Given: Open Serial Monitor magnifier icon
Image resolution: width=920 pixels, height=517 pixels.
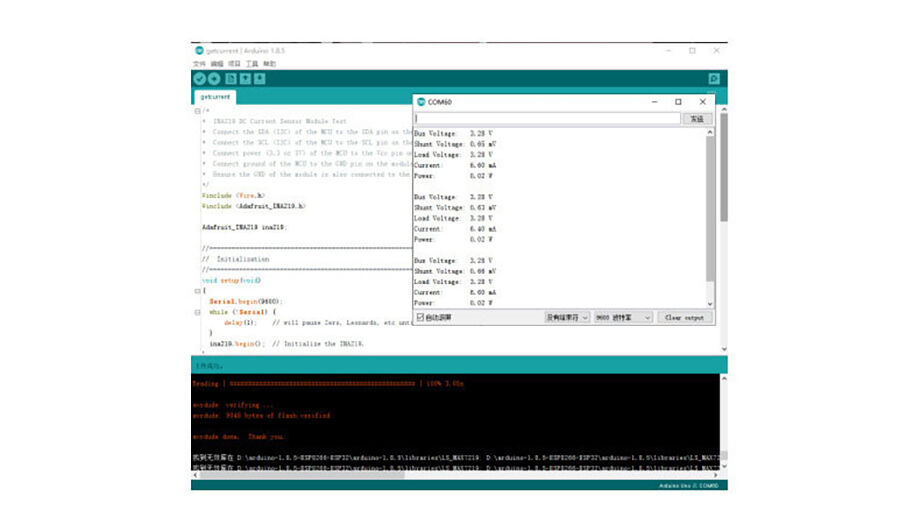Looking at the screenshot, I should [713, 78].
